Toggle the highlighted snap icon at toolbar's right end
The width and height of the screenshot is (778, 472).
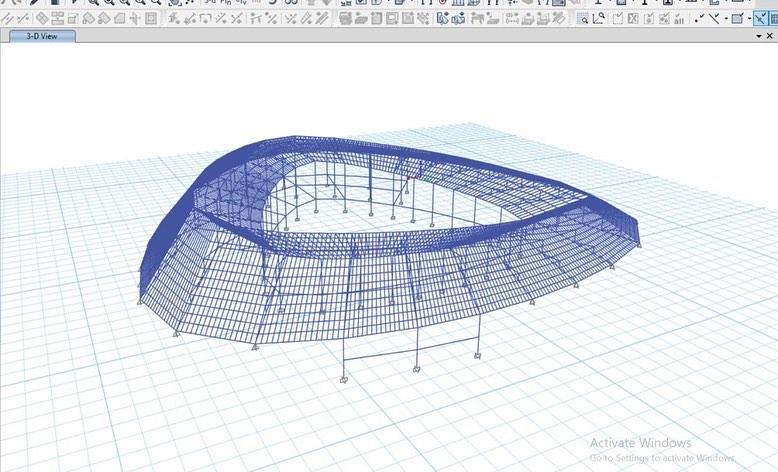[x=762, y=18]
